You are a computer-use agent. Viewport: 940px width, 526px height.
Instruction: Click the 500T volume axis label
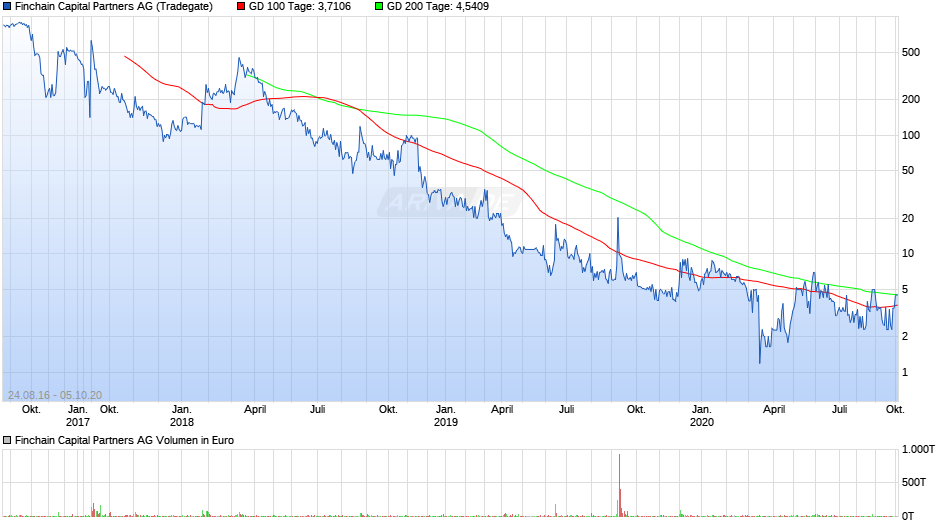coord(914,482)
